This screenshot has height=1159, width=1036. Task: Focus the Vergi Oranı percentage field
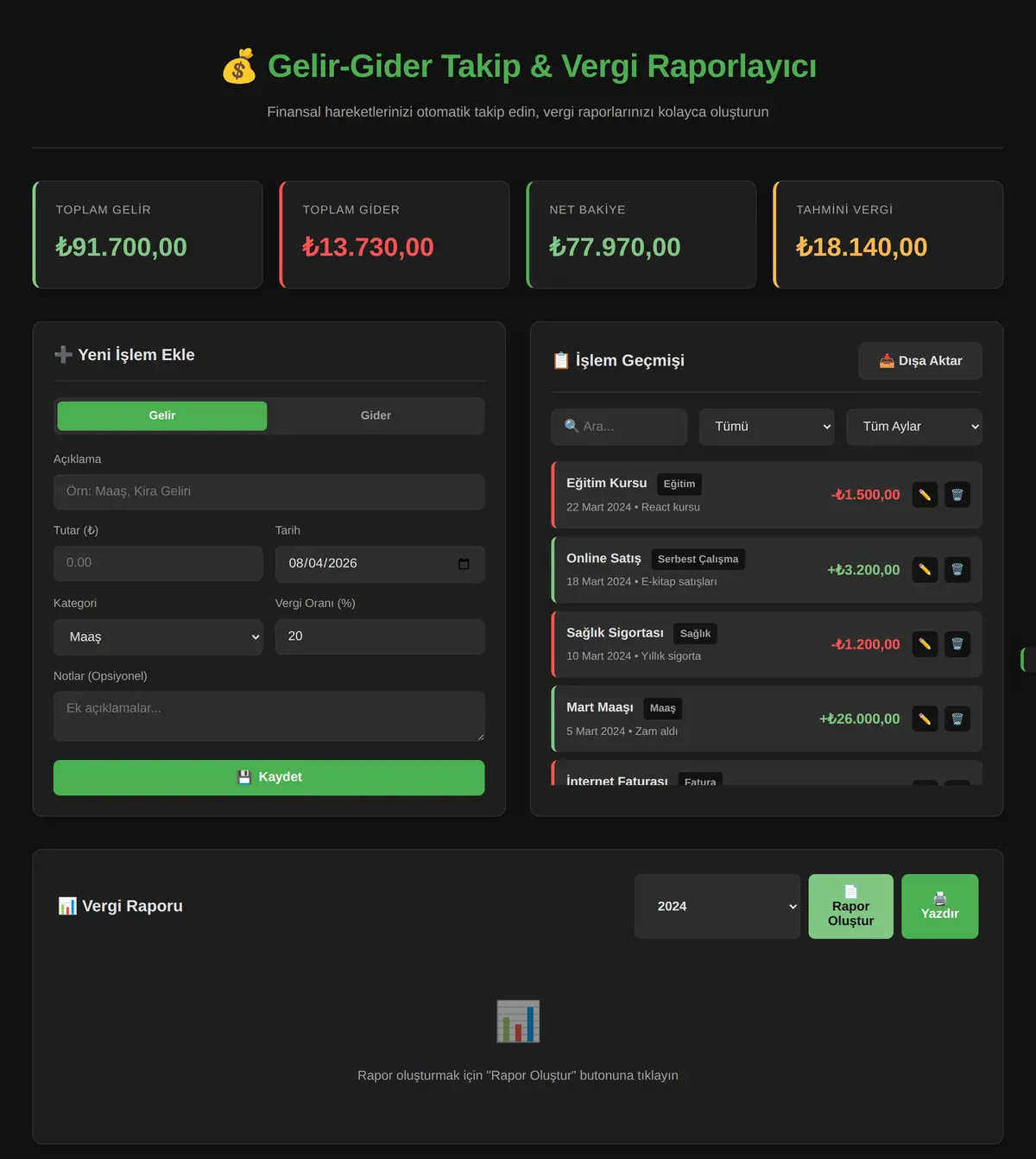point(380,636)
